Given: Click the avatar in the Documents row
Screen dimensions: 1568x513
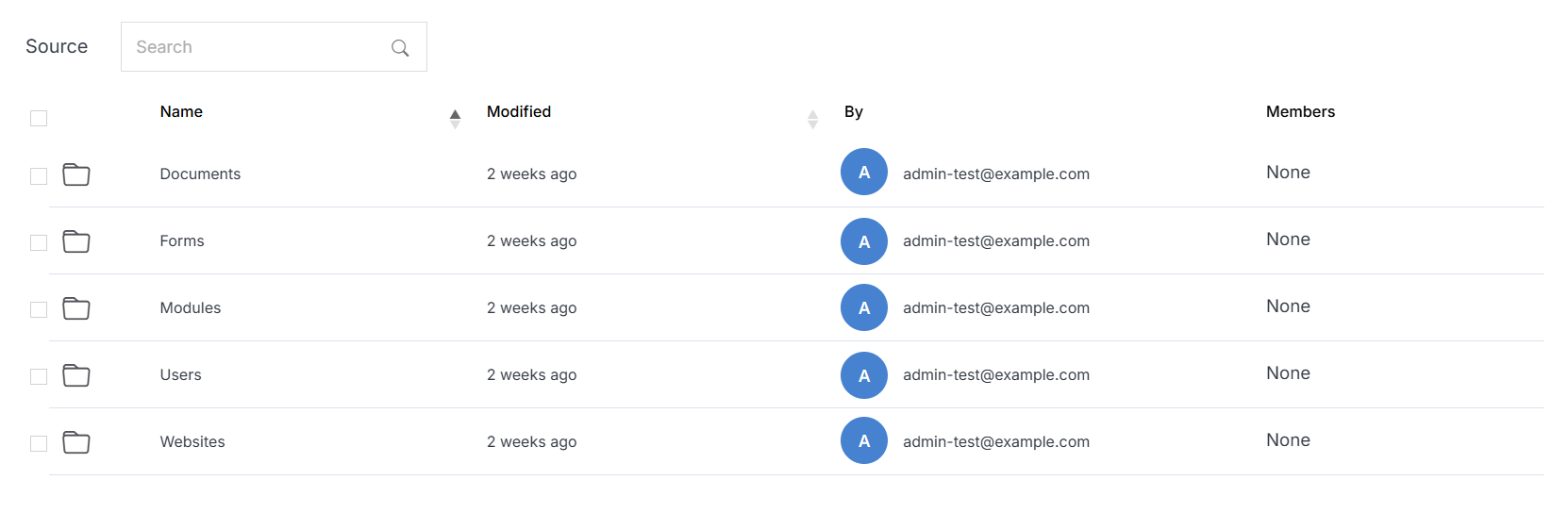Looking at the screenshot, I should (x=864, y=172).
